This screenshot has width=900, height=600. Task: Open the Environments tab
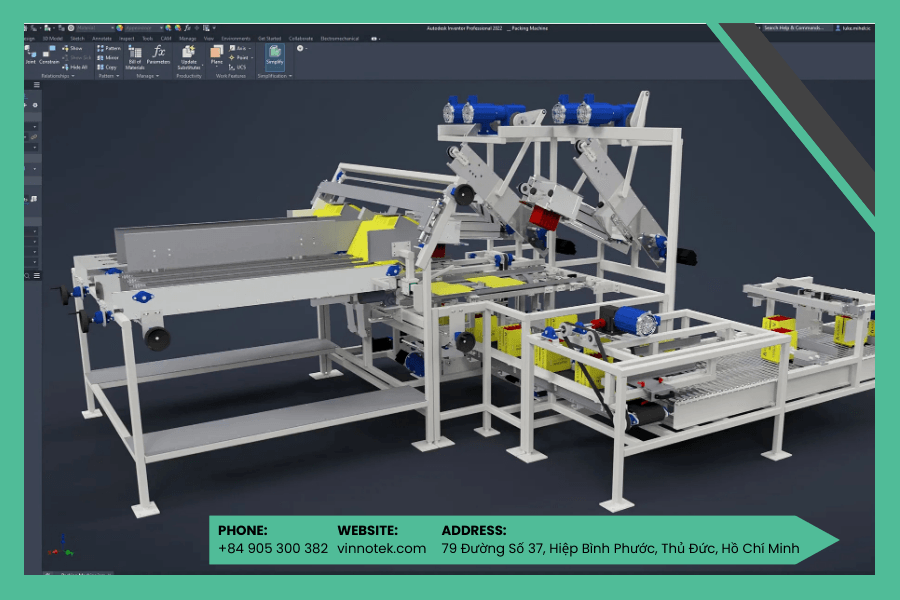coord(236,38)
